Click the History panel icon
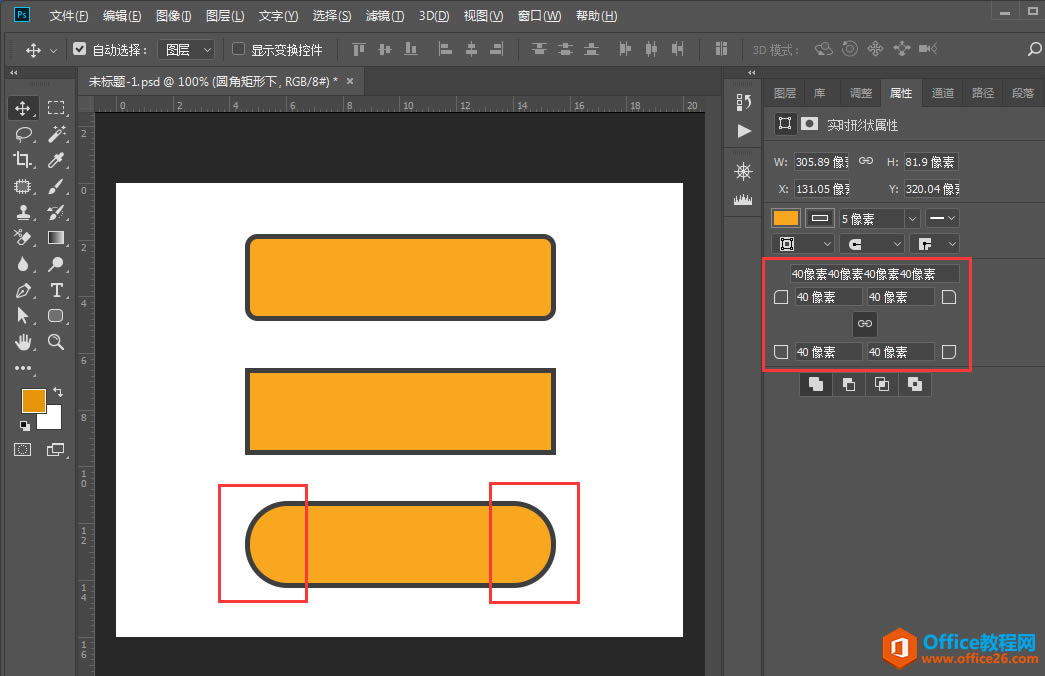This screenshot has height=676, width=1045. click(743, 102)
